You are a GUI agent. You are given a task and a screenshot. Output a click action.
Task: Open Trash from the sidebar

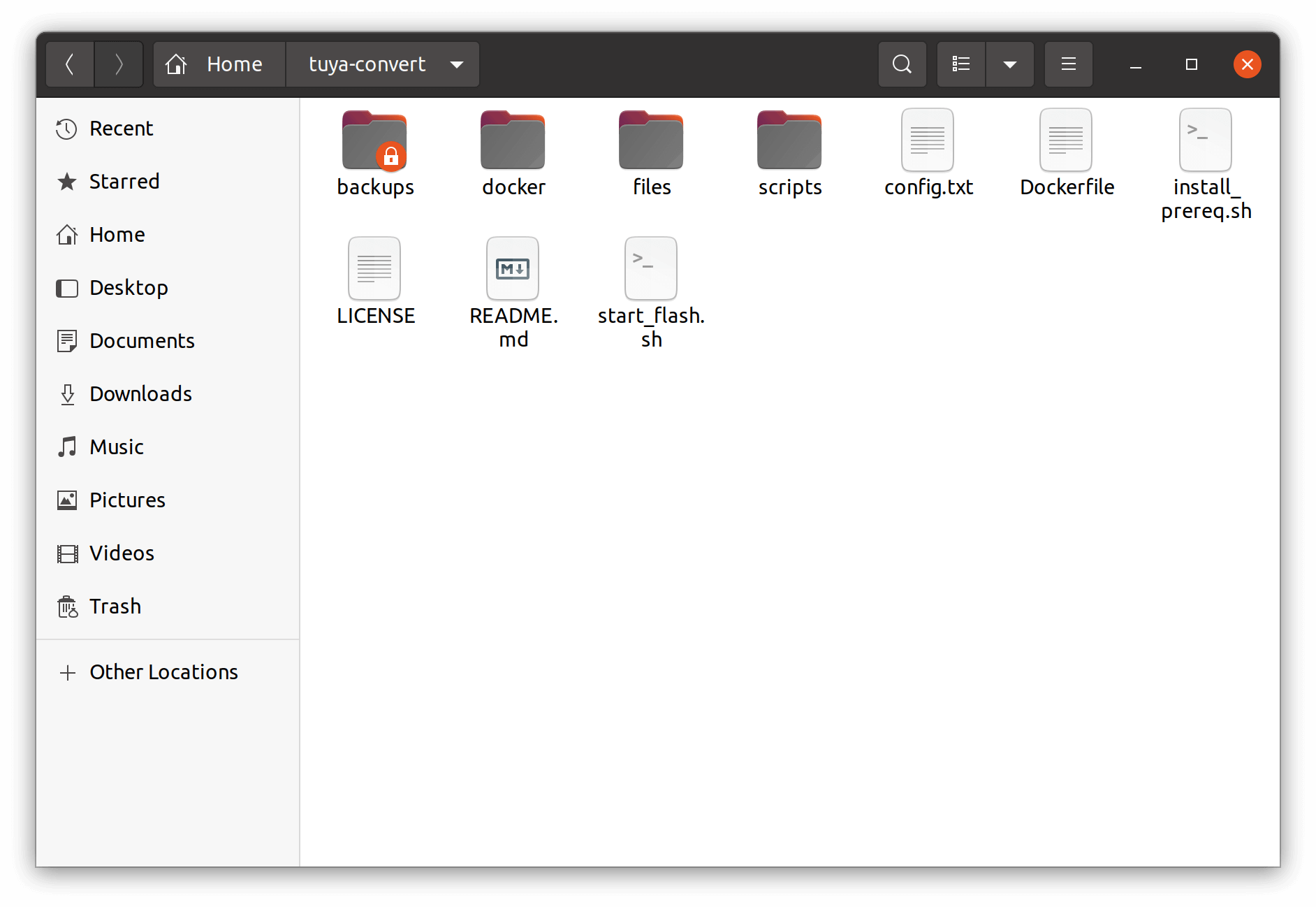(x=115, y=607)
